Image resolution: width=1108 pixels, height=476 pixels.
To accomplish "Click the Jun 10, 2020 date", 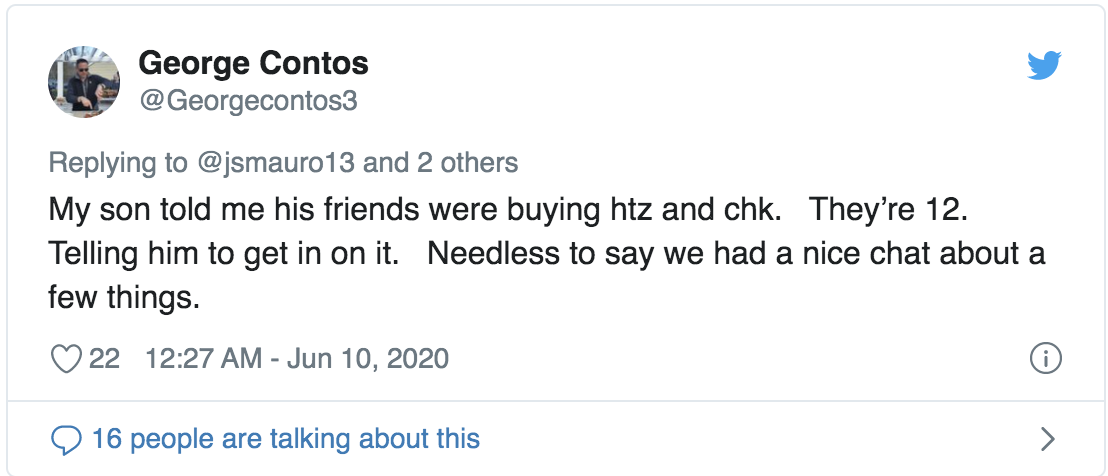I will click(368, 358).
